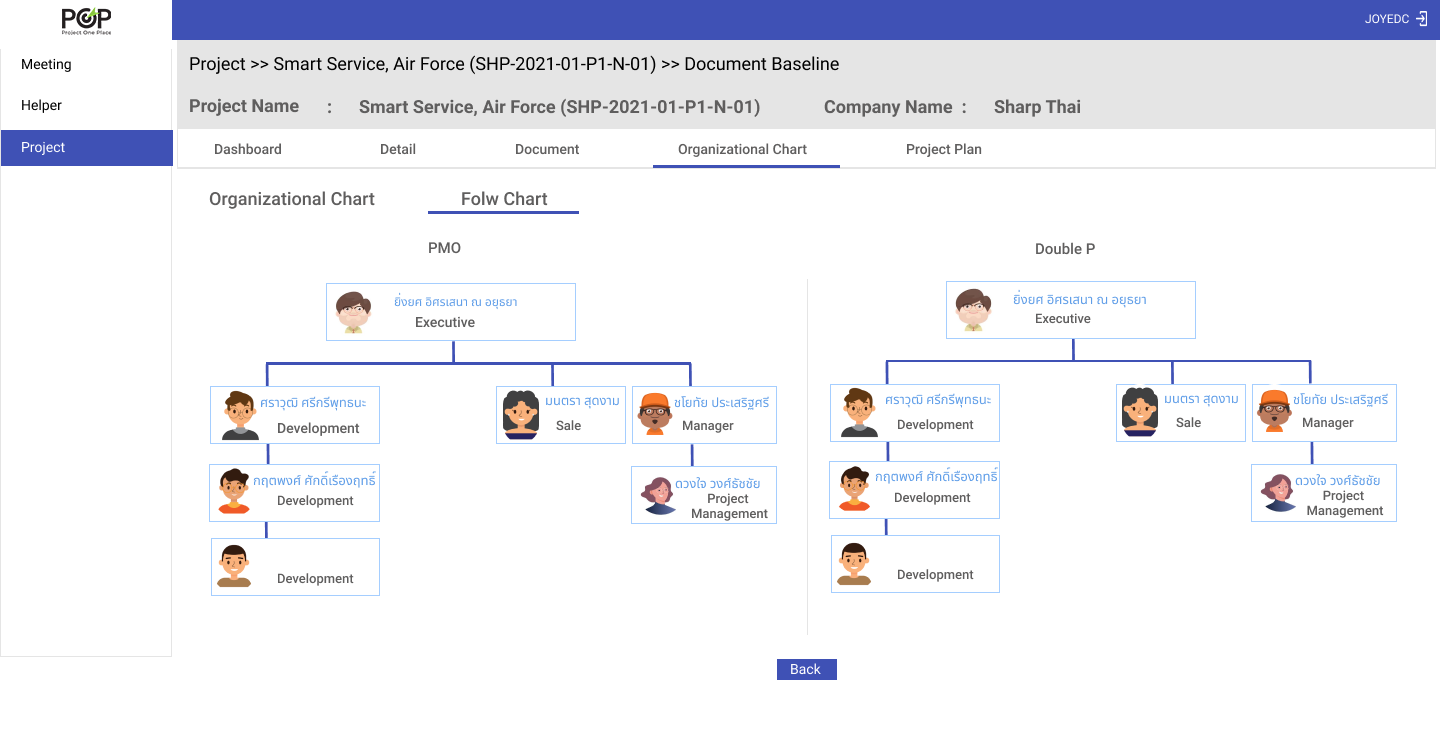Click the logout icon beside JOYEDC
Screen dimensions: 1440x749
[1422, 19]
